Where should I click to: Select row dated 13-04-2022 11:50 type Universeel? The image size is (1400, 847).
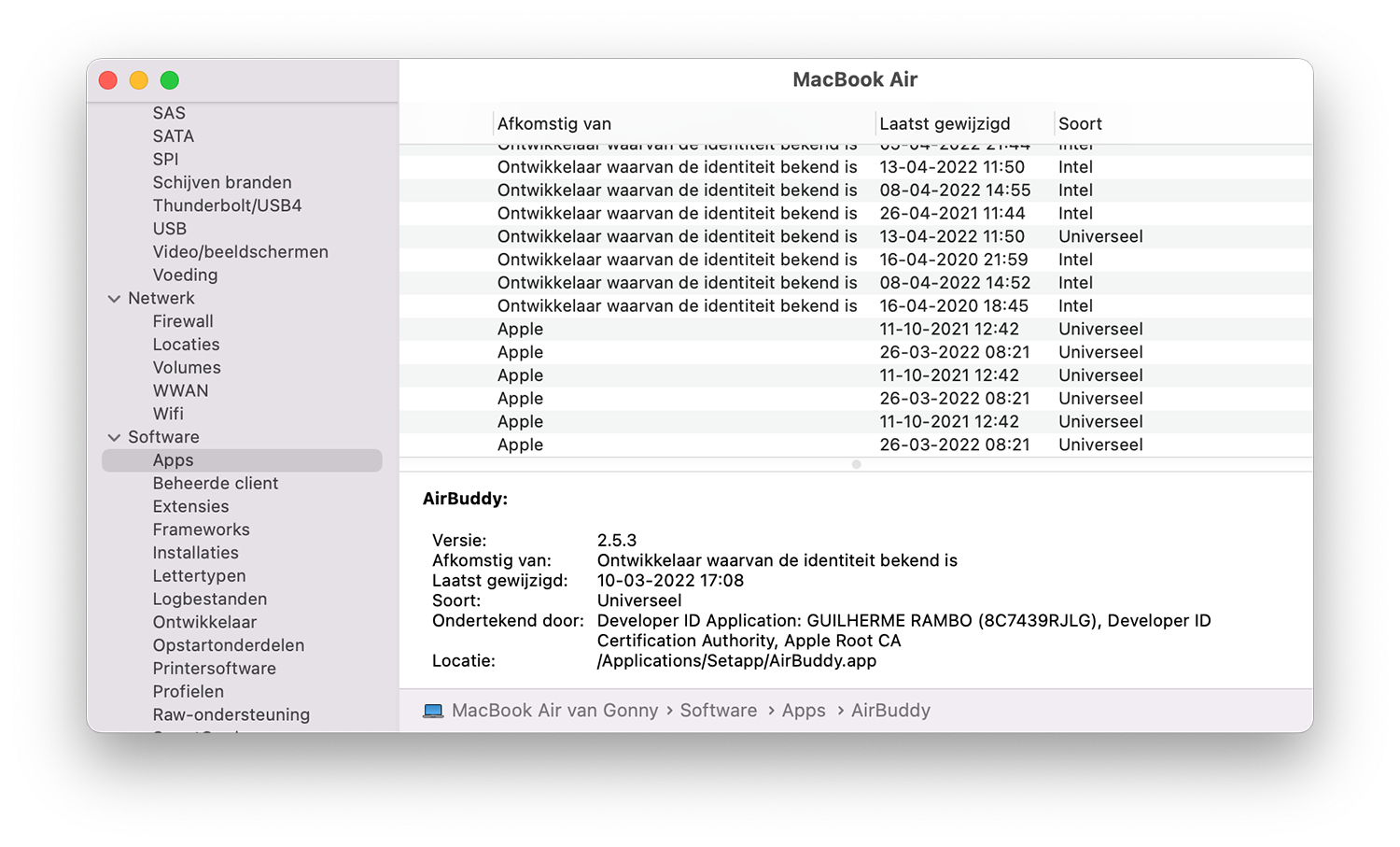856,236
